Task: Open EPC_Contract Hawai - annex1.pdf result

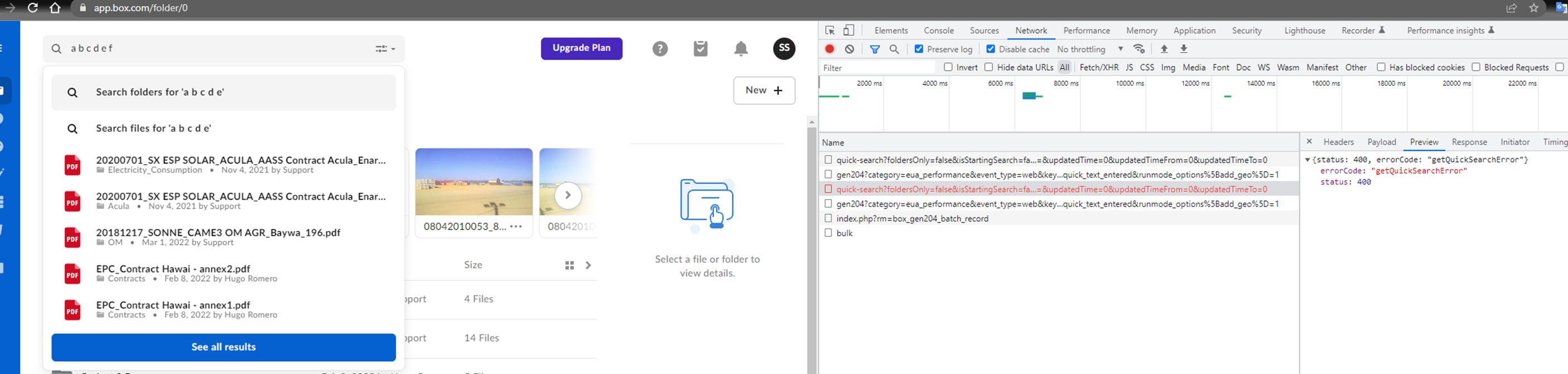Action: coord(223,309)
